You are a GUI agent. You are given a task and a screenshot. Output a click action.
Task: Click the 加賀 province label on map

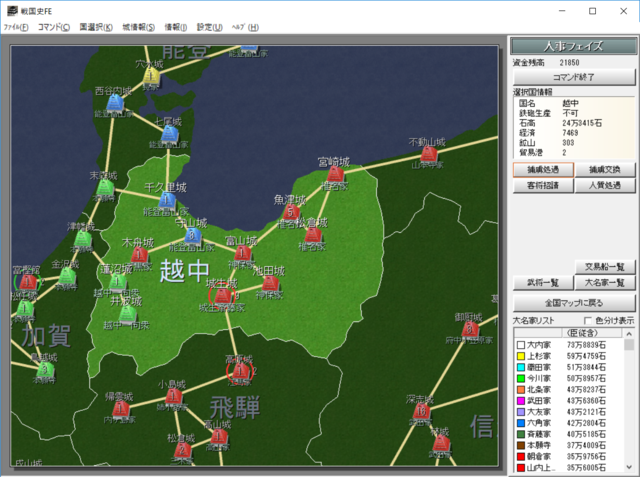[x=46, y=336]
